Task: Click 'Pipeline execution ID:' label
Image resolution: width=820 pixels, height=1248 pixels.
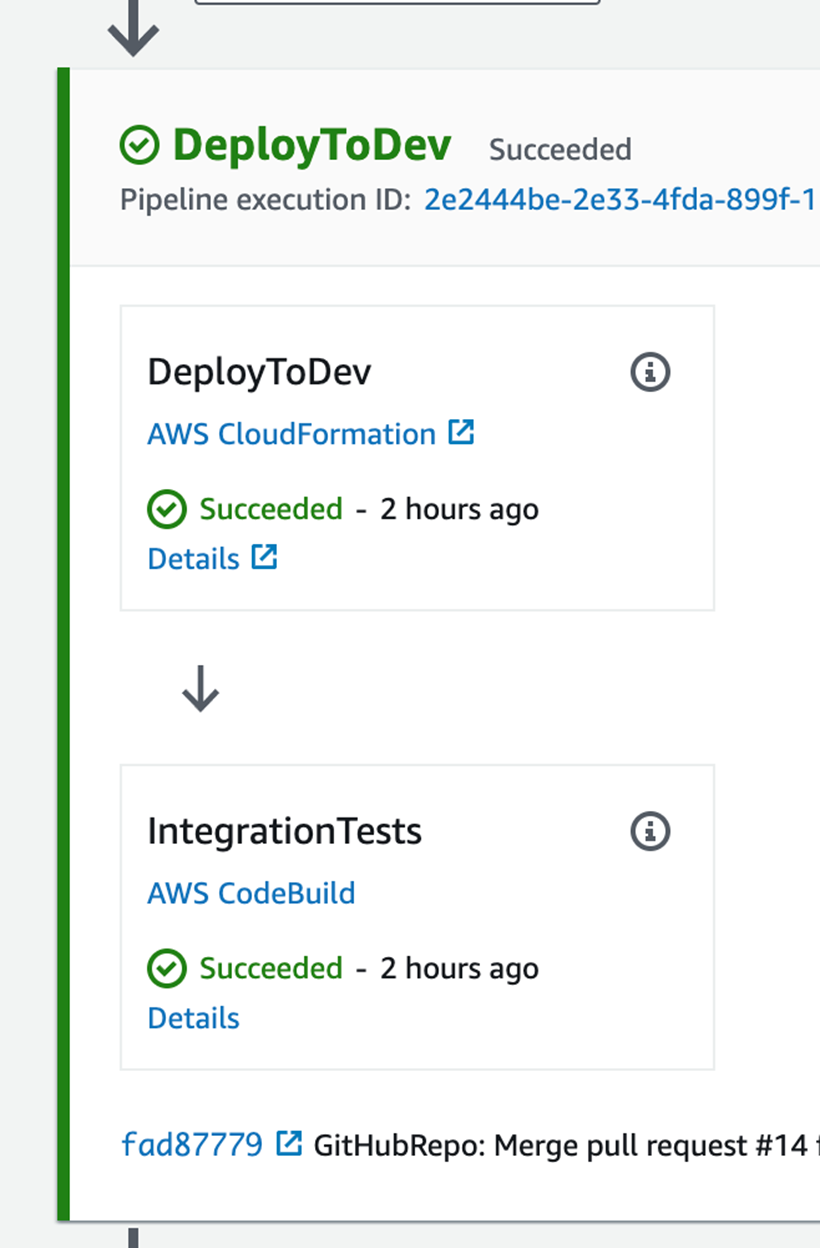Action: coord(266,200)
